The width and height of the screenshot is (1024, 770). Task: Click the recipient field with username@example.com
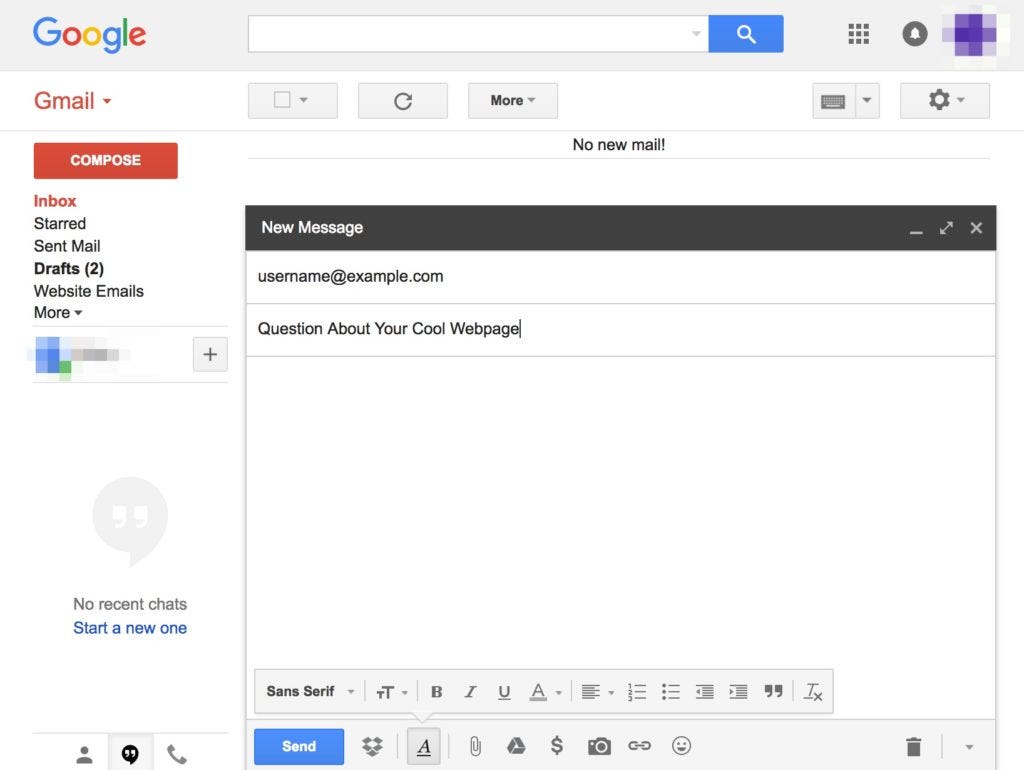pyautogui.click(x=620, y=277)
